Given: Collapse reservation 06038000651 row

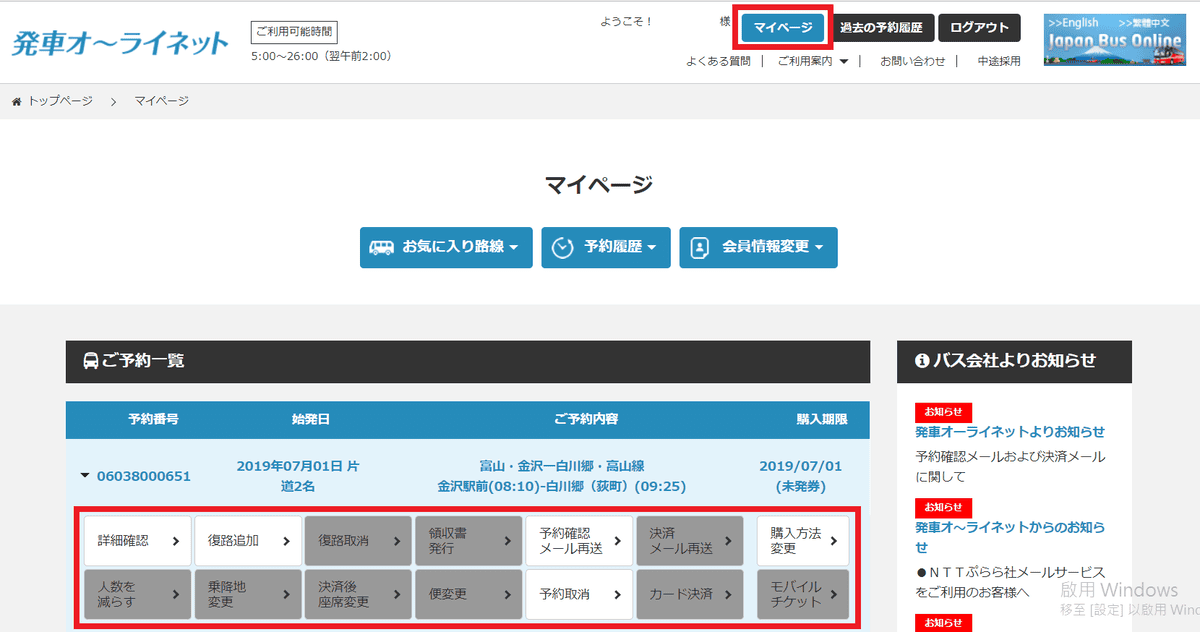Looking at the screenshot, I should pyautogui.click(x=85, y=476).
